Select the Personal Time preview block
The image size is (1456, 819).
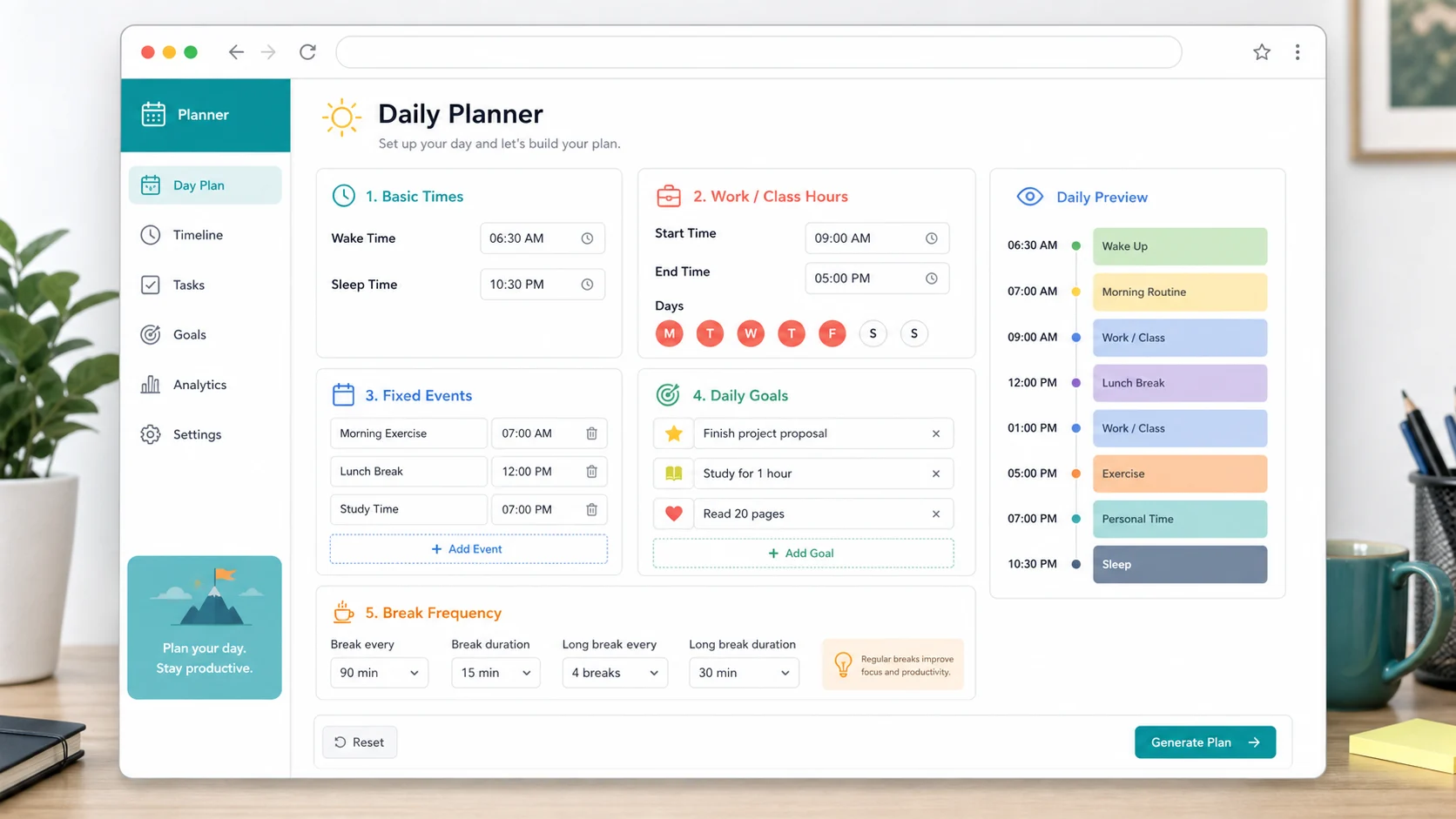pyautogui.click(x=1180, y=519)
